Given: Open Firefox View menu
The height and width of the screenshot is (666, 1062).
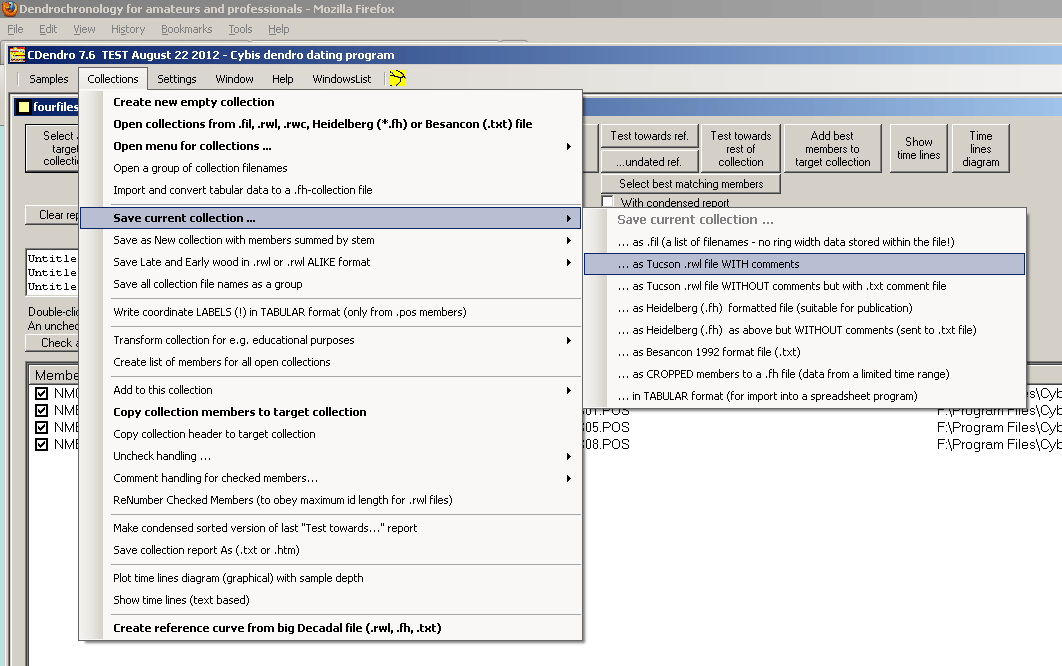Looking at the screenshot, I should [x=84, y=29].
